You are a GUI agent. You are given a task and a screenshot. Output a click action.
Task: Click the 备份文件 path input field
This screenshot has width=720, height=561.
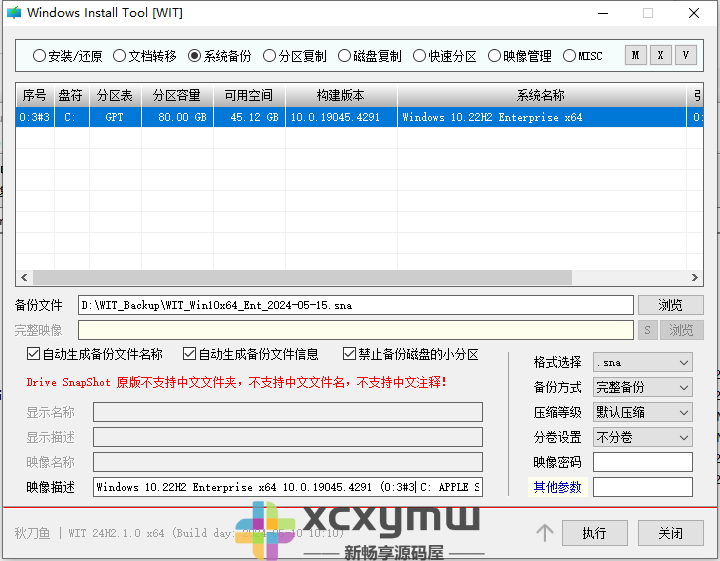(x=355, y=305)
